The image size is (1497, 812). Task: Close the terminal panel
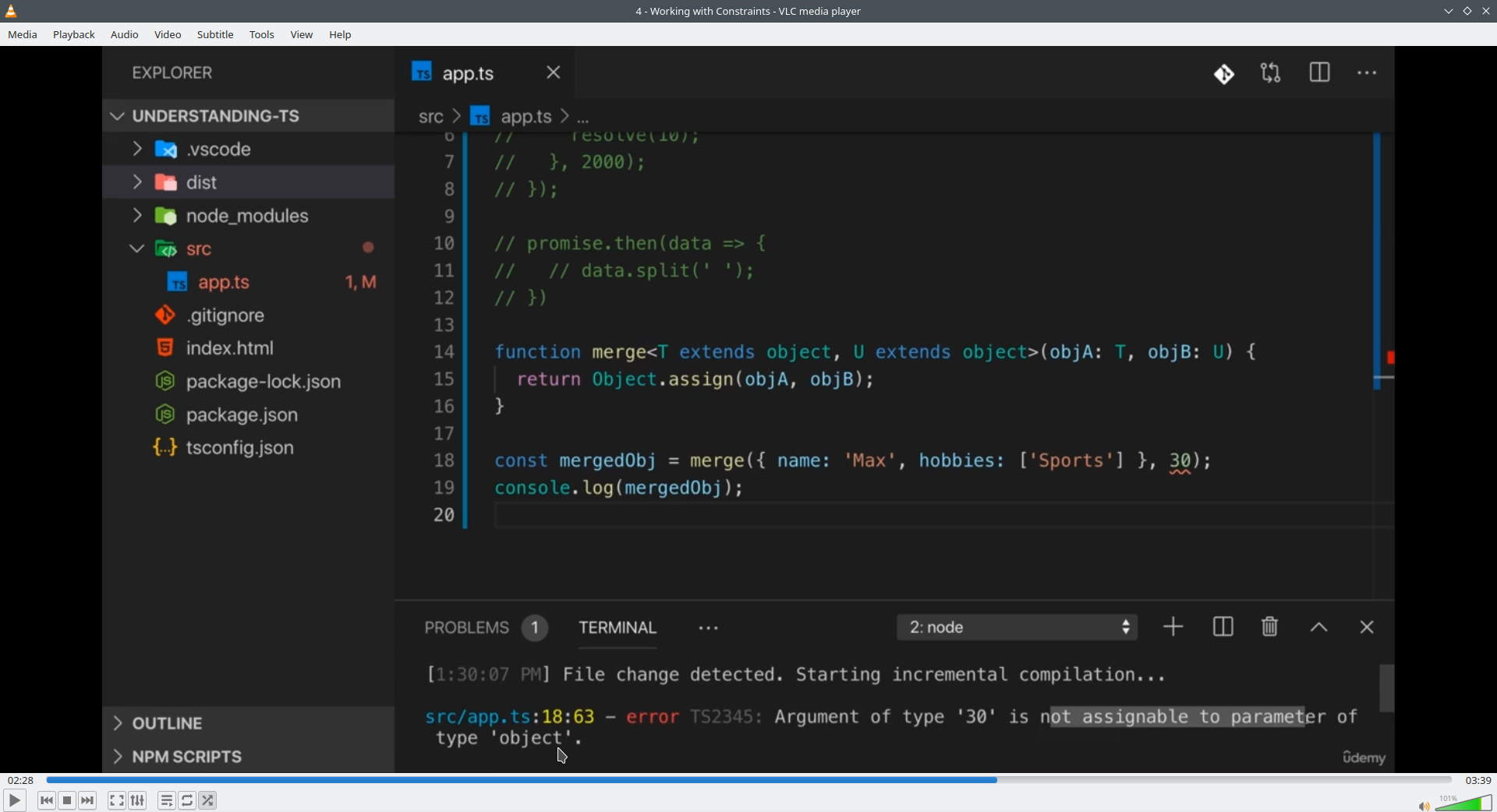[x=1367, y=627]
